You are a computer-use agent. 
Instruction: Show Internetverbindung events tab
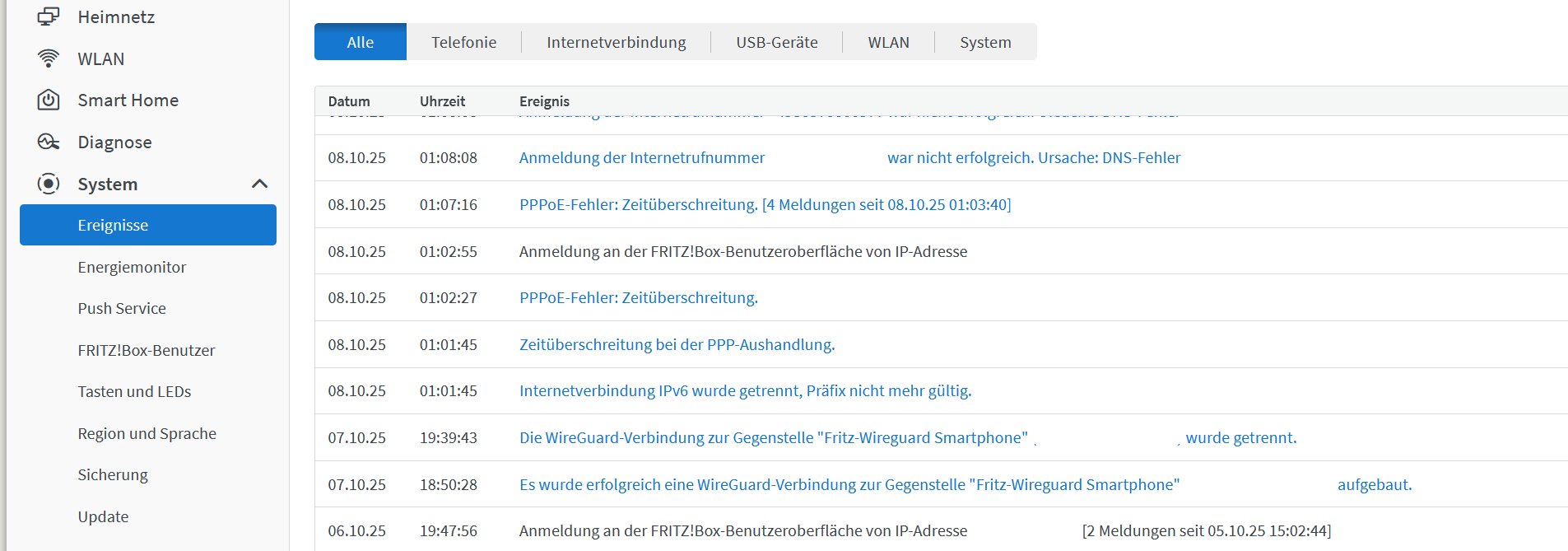pyautogui.click(x=616, y=42)
